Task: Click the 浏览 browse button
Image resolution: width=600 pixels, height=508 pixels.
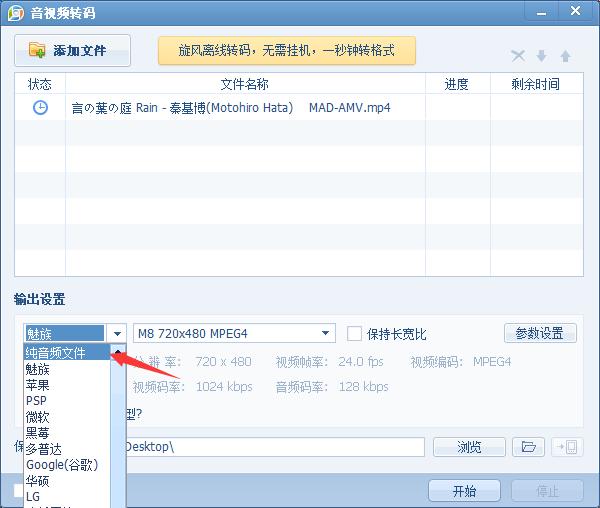Action: [x=469, y=447]
